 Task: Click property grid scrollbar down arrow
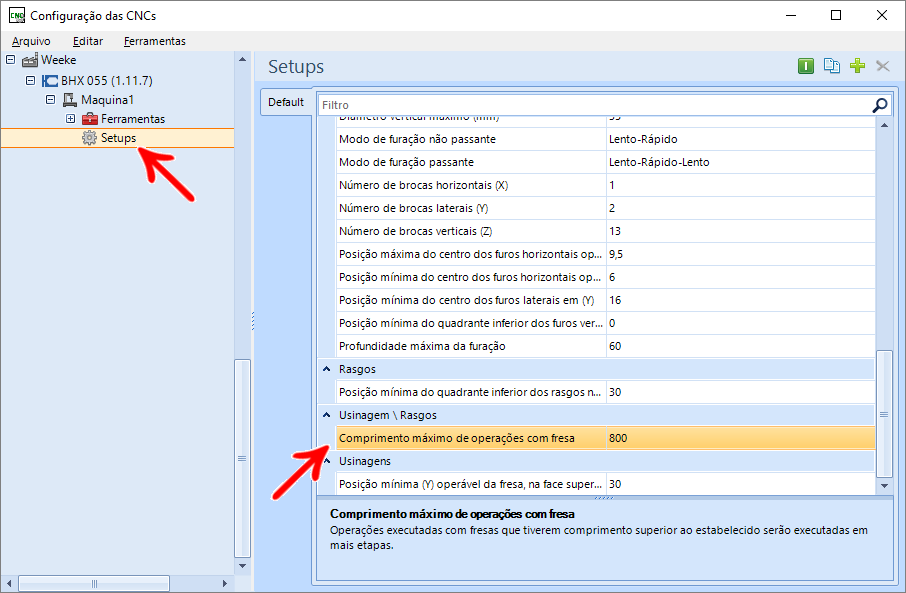884,486
